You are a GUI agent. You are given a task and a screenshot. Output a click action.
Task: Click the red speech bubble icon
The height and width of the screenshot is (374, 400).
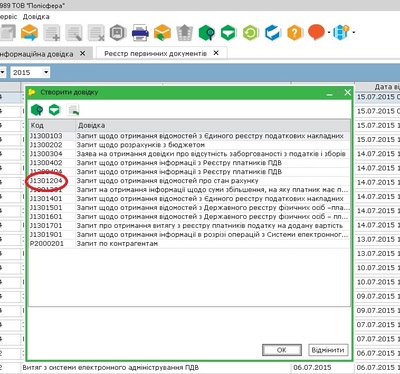316,32
